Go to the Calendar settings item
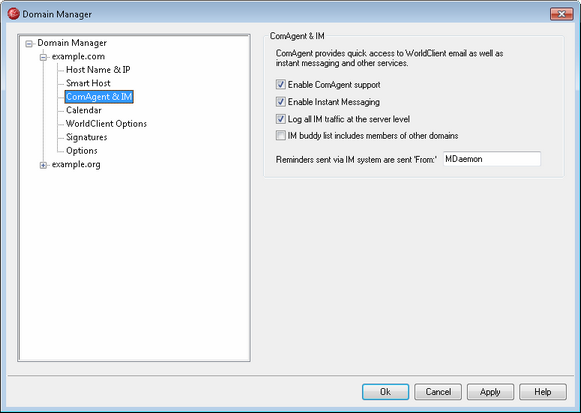This screenshot has height=413, width=581. tap(84, 110)
